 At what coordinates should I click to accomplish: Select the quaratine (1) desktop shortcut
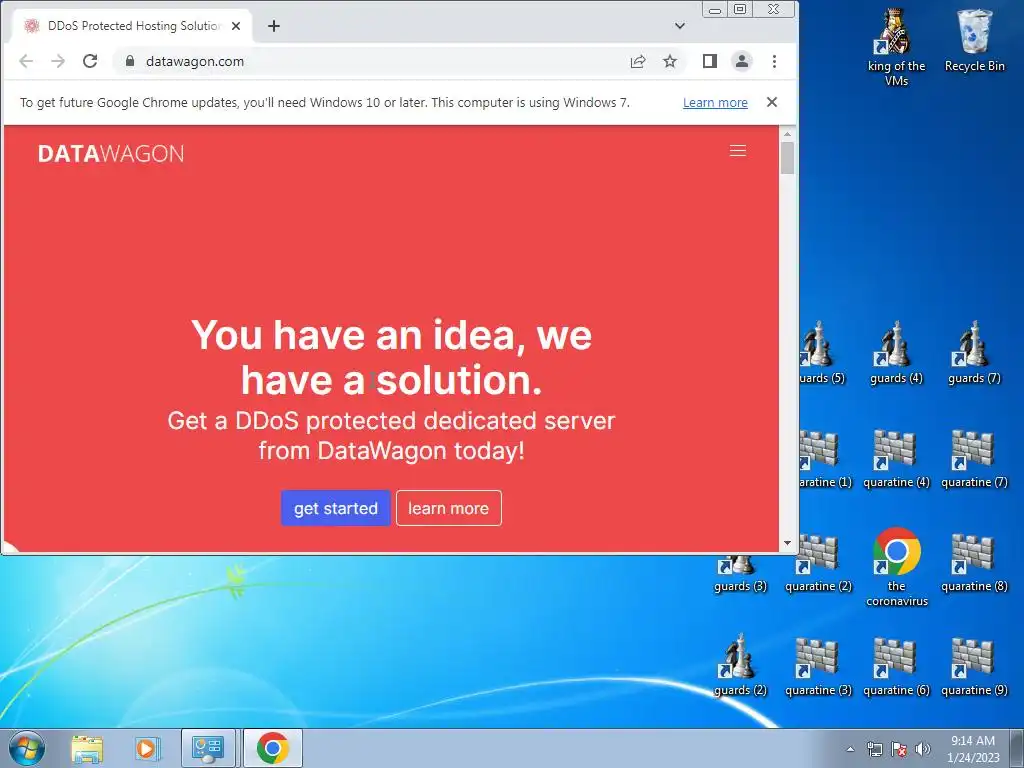tap(825, 458)
